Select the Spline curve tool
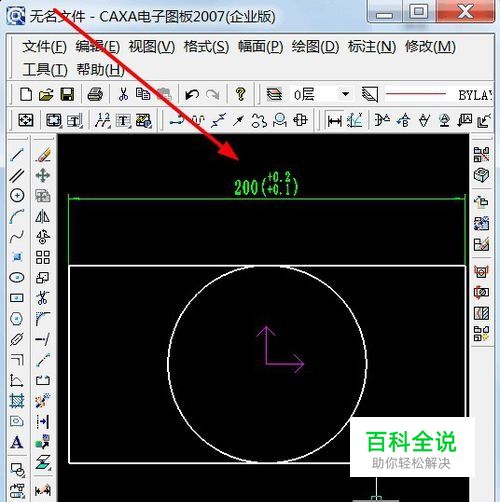500x502 pixels. [x=17, y=237]
